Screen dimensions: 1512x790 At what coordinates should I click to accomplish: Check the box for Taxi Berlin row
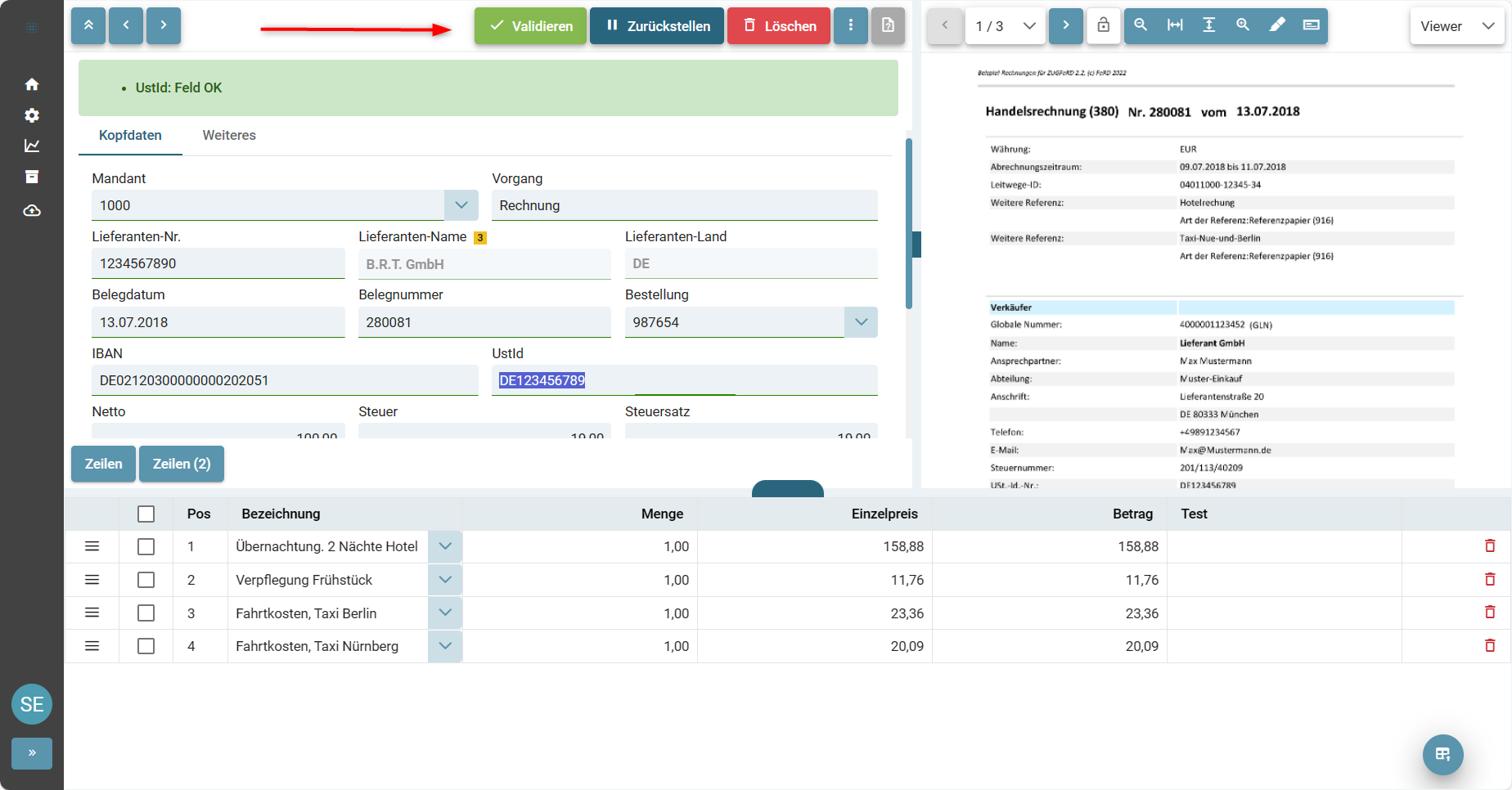(x=146, y=613)
